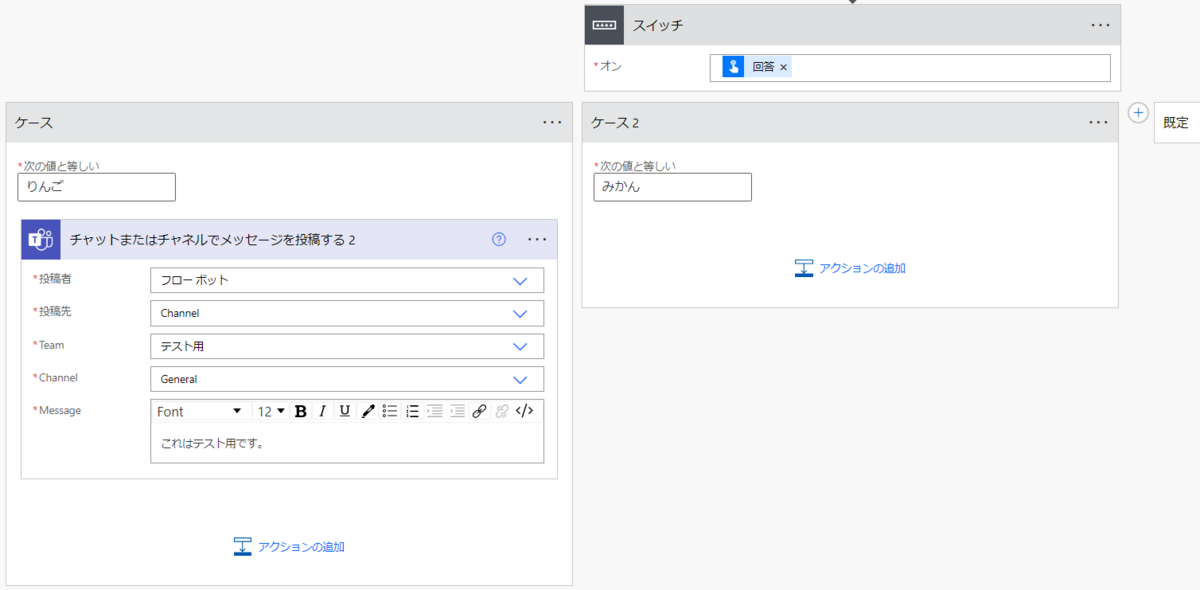Click the Switch action icon

point(605,25)
